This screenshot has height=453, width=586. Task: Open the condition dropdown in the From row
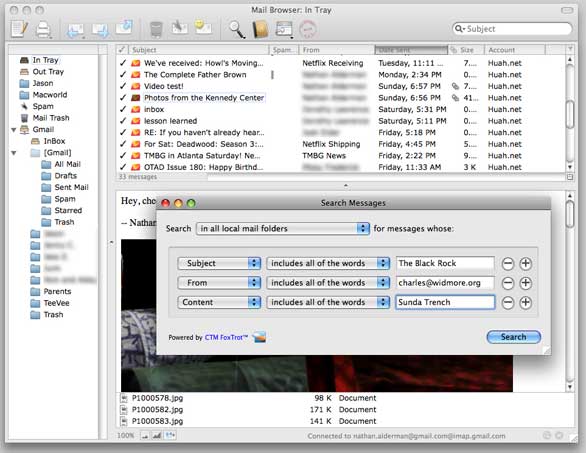[x=328, y=283]
